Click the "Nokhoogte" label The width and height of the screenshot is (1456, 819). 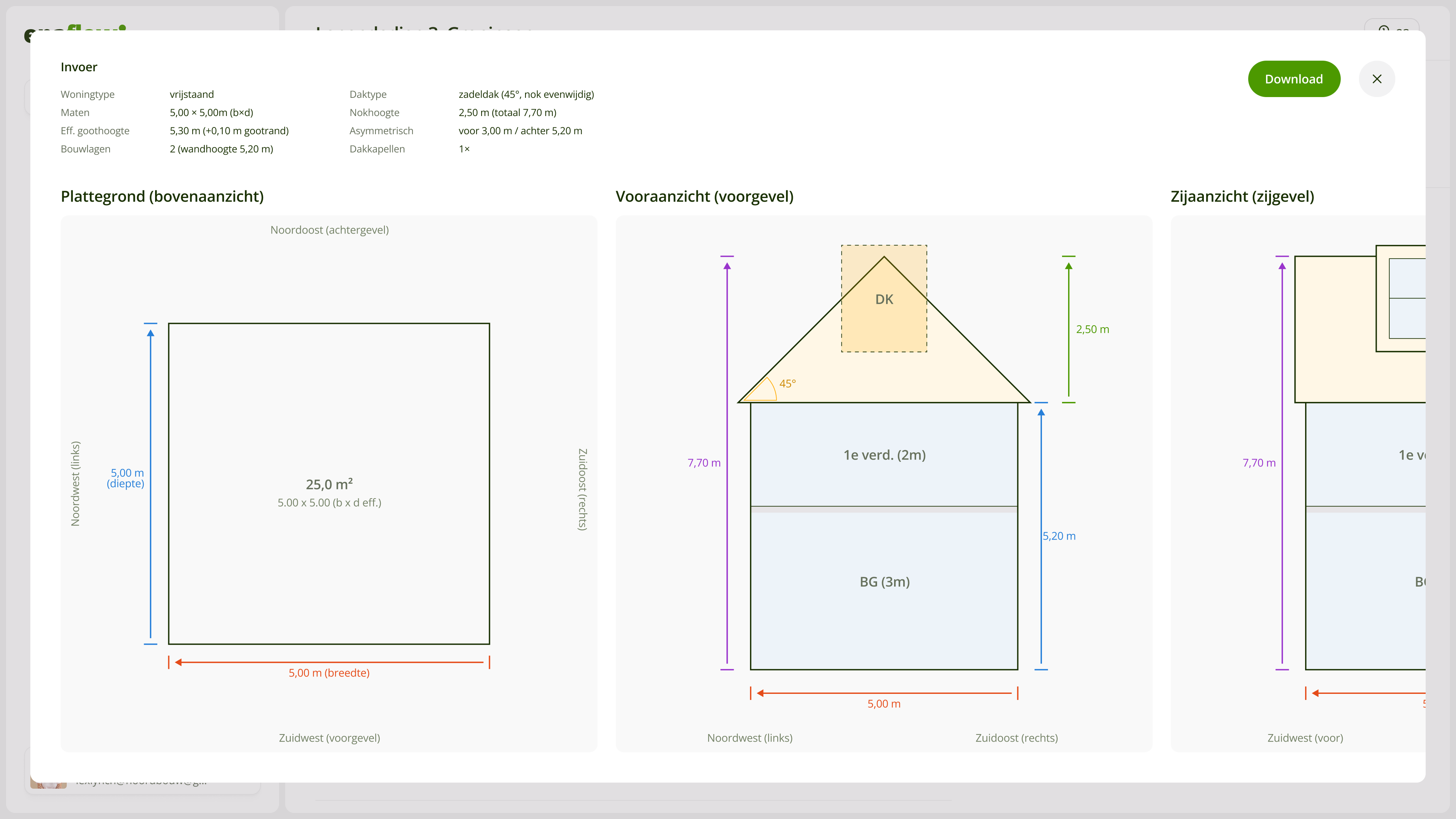(374, 113)
